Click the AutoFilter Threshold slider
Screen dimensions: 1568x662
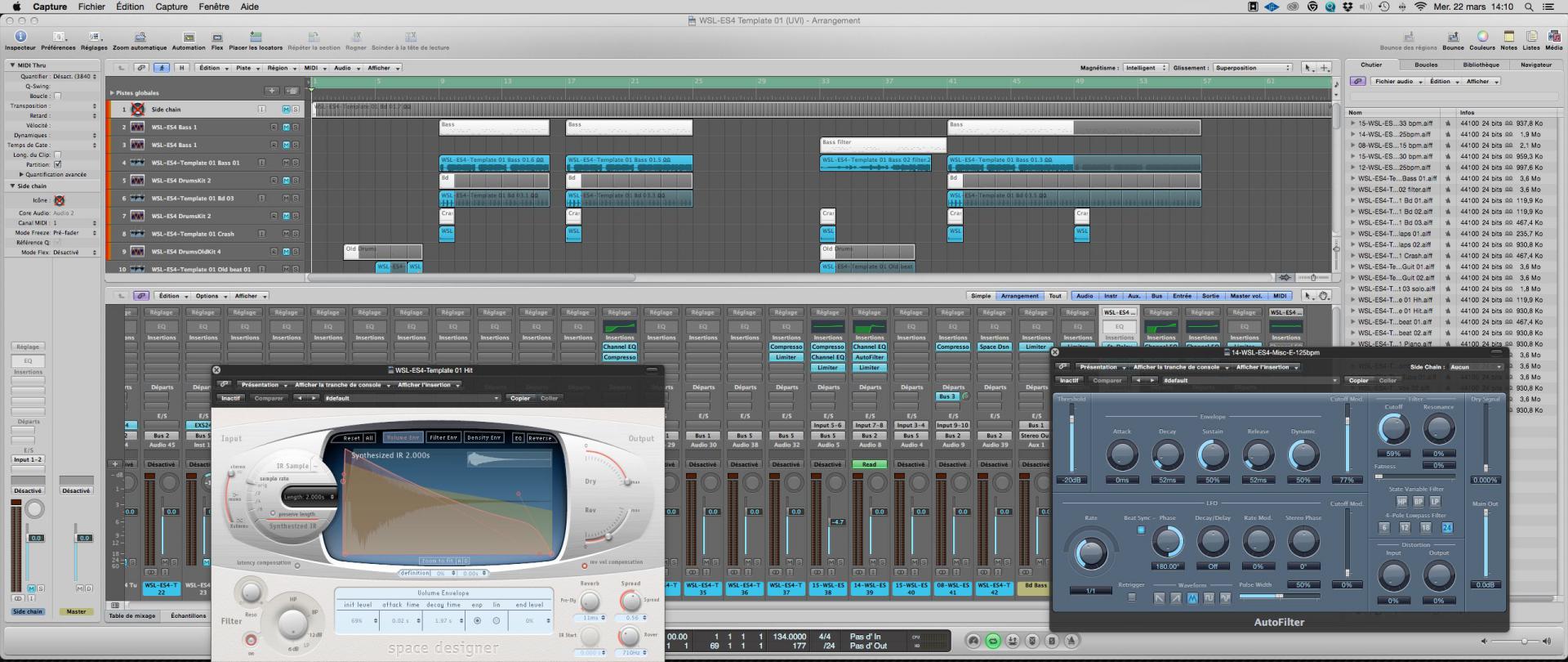[1071, 438]
